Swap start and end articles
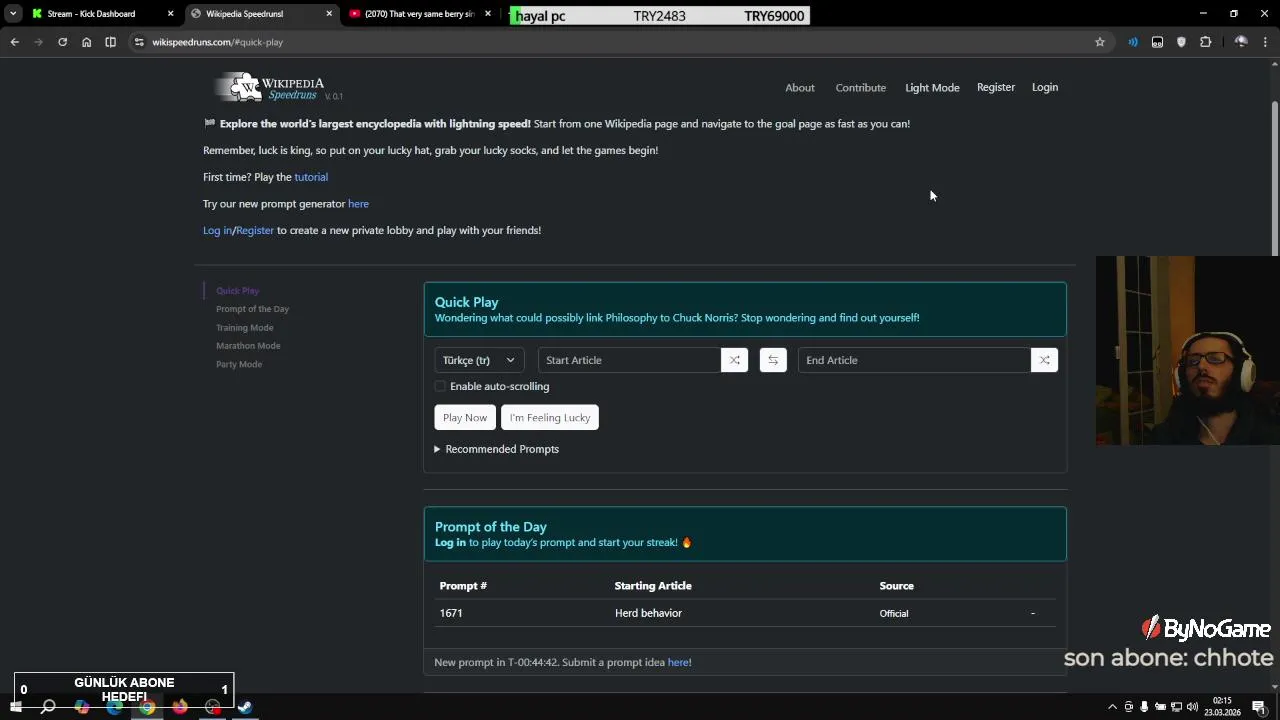 click(x=773, y=360)
